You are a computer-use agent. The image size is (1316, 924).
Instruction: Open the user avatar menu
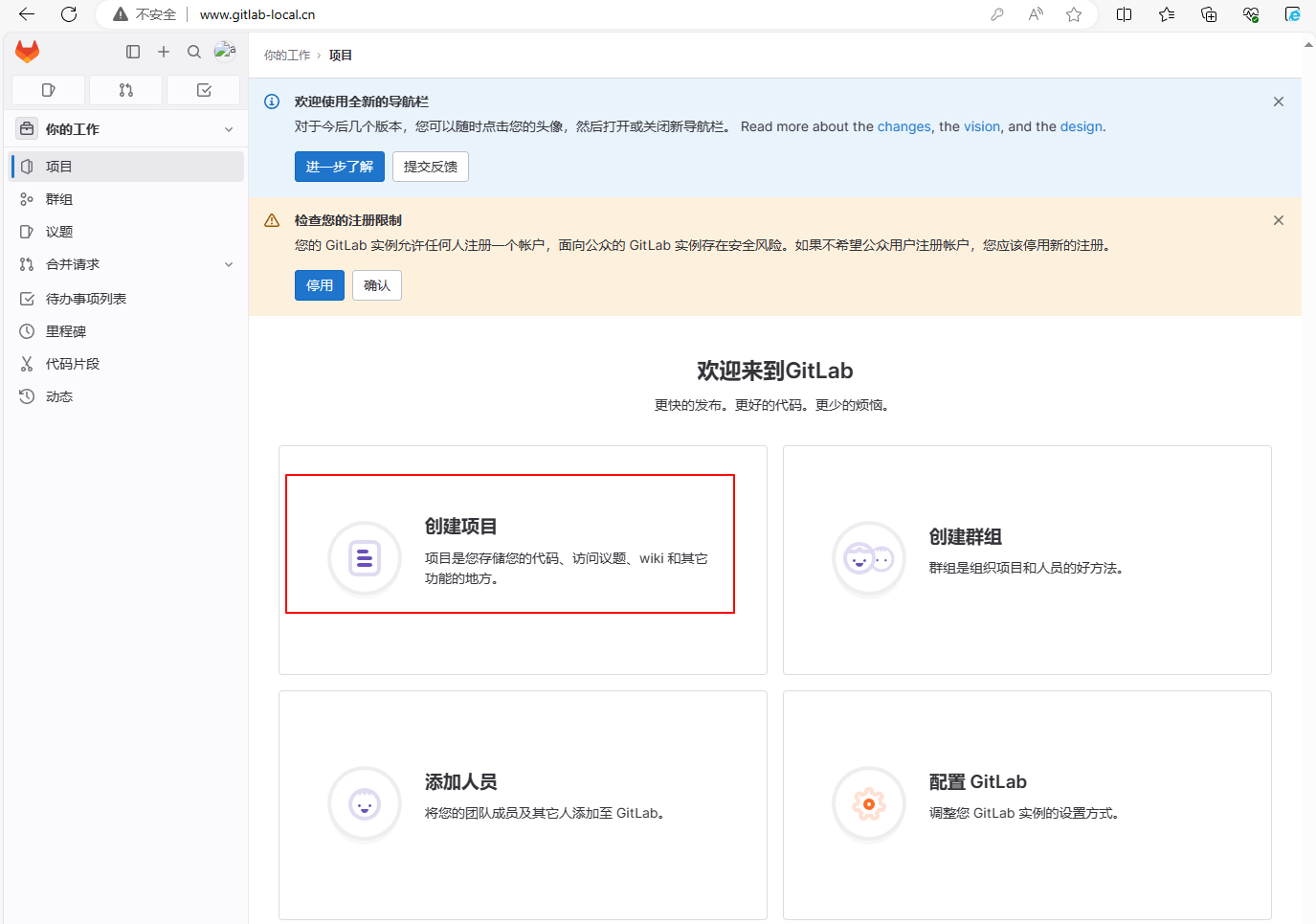[225, 50]
